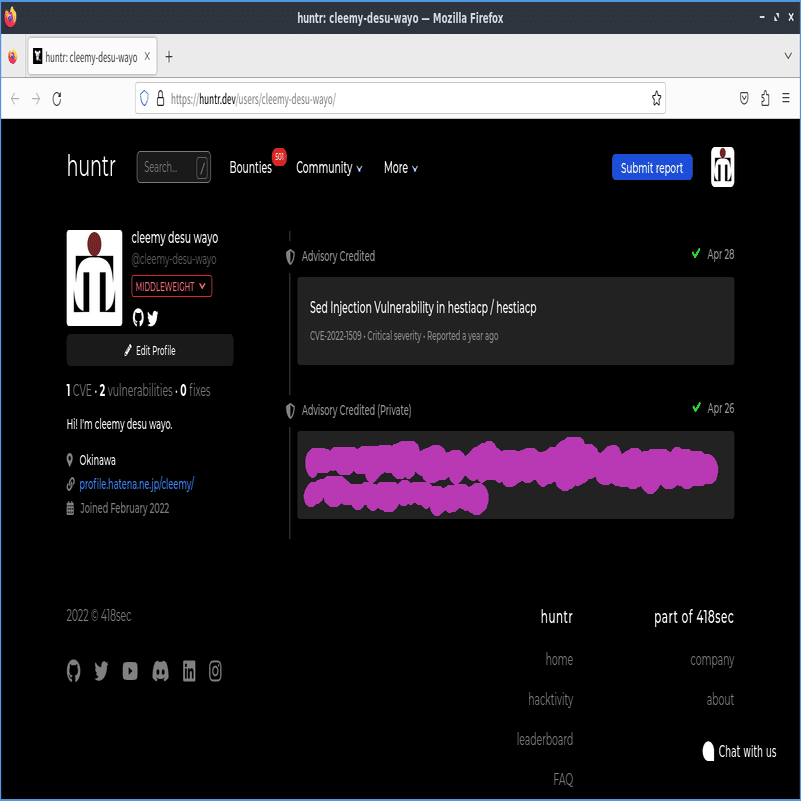
Task: Click the Advisory Credited Apr 28 heading
Action: [x=338, y=256]
